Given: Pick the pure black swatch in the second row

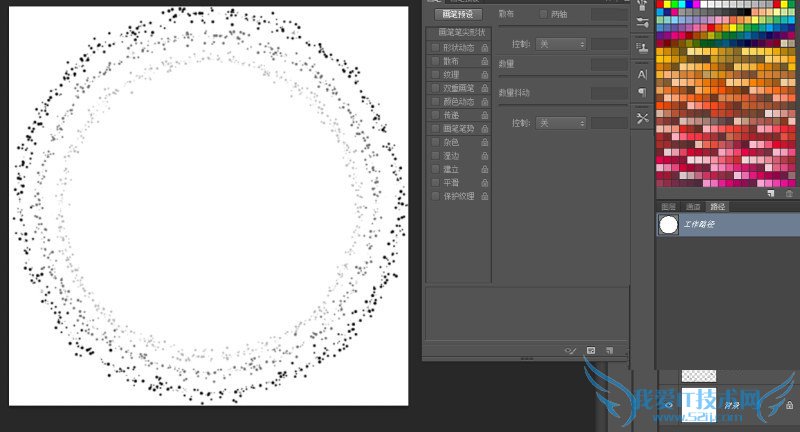Looking at the screenshot, I should click(x=747, y=12).
